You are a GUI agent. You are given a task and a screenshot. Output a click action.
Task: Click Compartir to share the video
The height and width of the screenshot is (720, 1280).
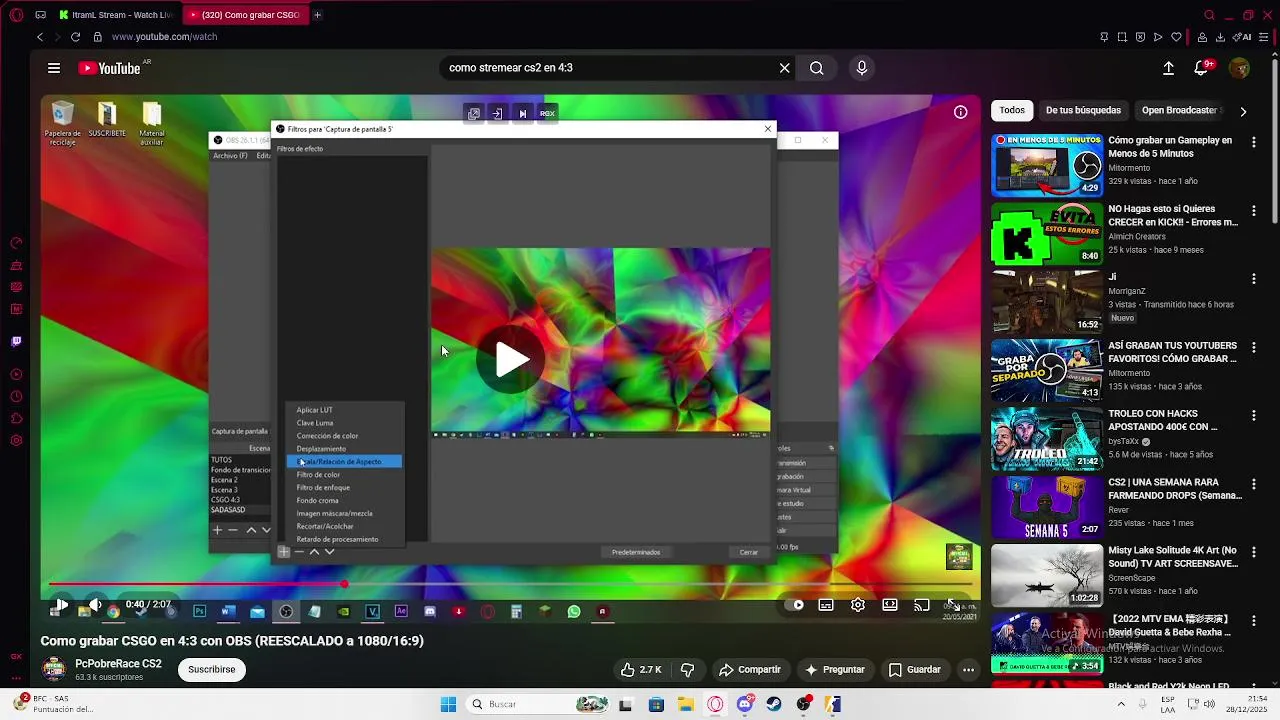coord(750,669)
